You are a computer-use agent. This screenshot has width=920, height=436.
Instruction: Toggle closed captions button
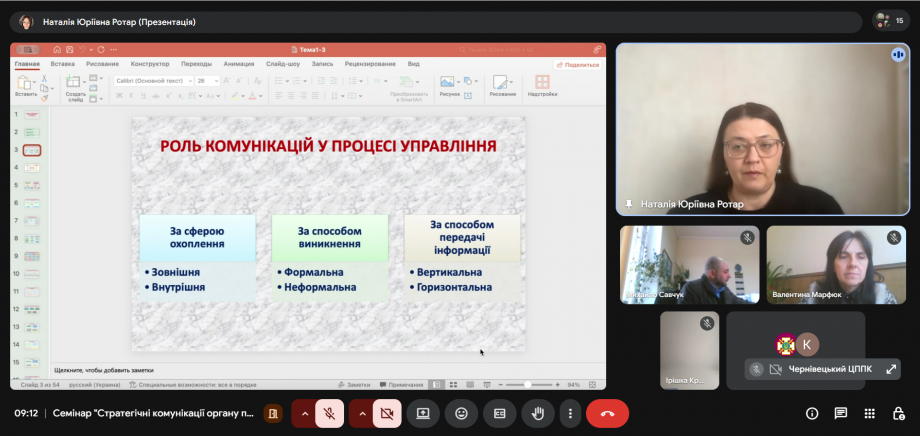(499, 413)
